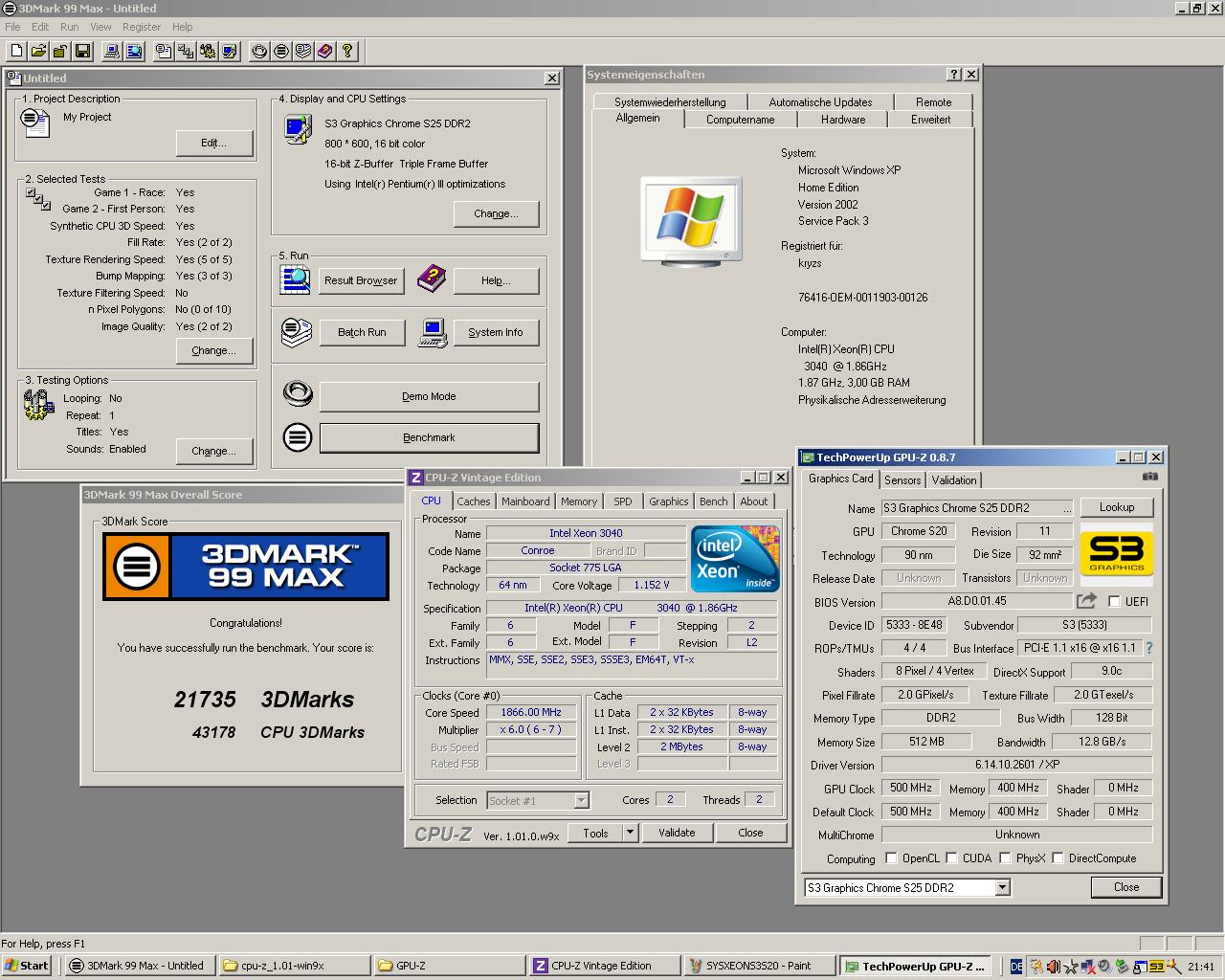Image resolution: width=1225 pixels, height=980 pixels.
Task: Click the yellow question mark toolbar icon
Action: click(347, 51)
